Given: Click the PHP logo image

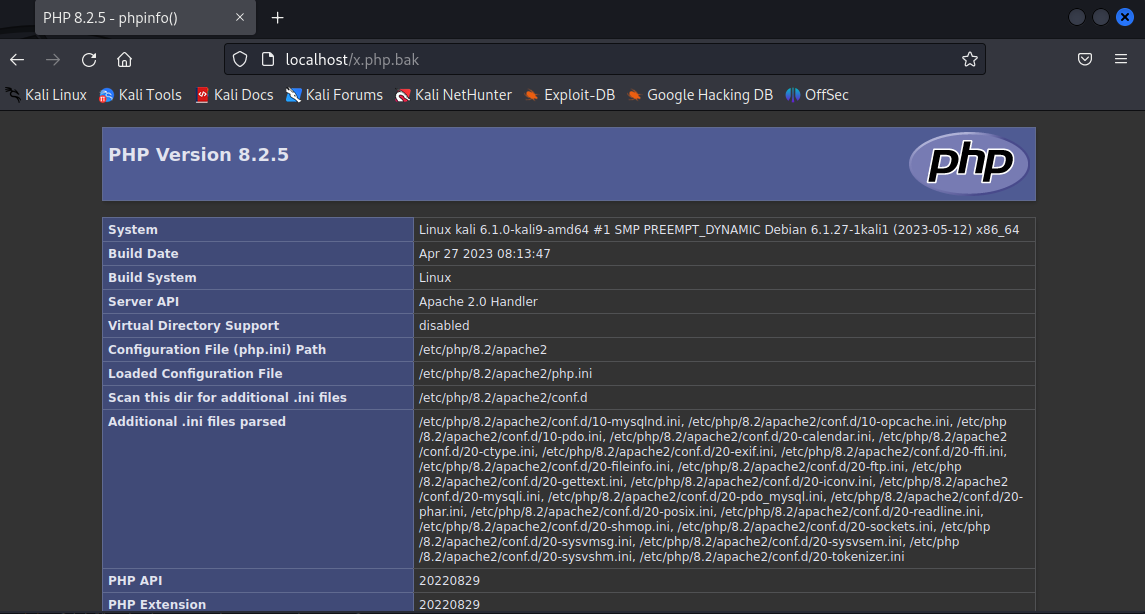Looking at the screenshot, I should pyautogui.click(x=968, y=164).
